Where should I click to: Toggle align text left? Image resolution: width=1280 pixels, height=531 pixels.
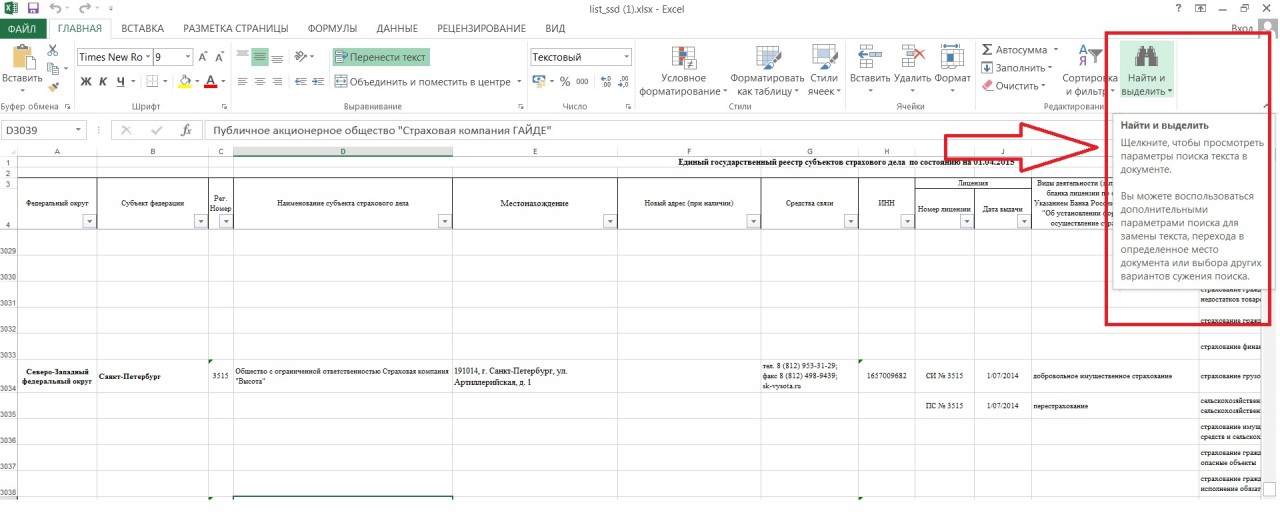coord(241,82)
